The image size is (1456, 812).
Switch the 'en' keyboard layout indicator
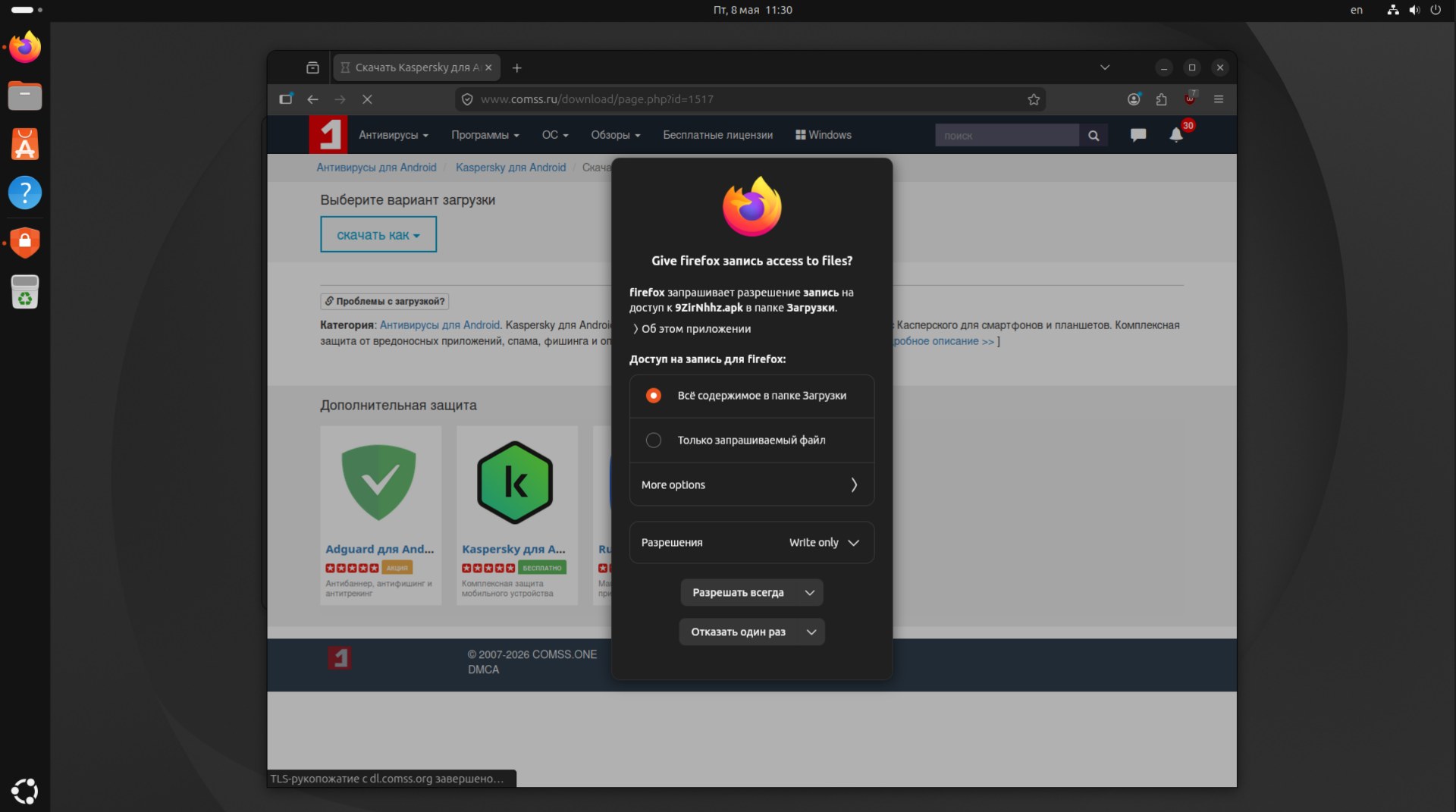1357,10
